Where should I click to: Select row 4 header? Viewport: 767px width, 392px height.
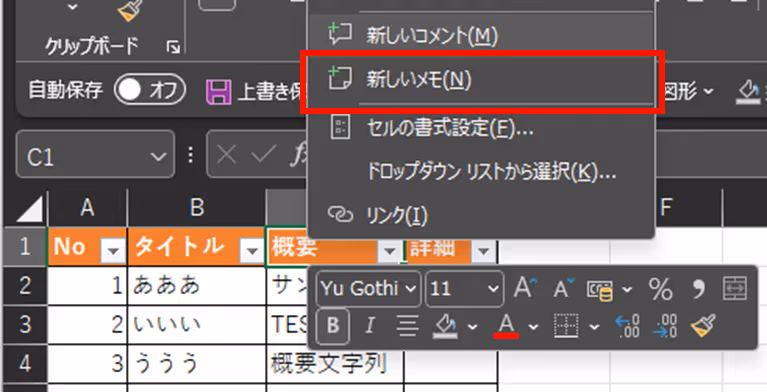pyautogui.click(x=25, y=364)
